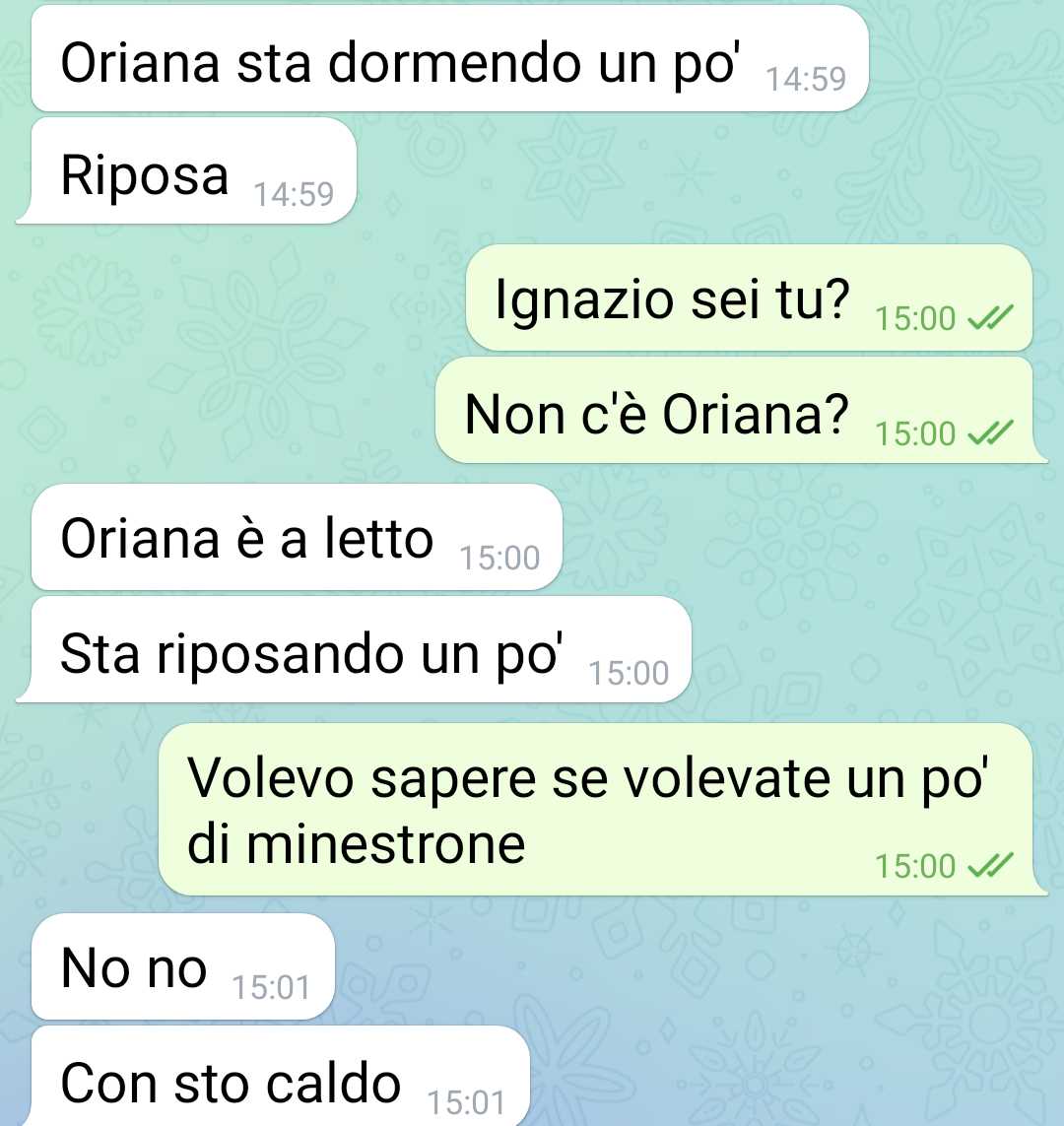Select the "Oriana sta dormendo un po'" message
The width and height of the screenshot is (1064, 1126).
[450, 58]
